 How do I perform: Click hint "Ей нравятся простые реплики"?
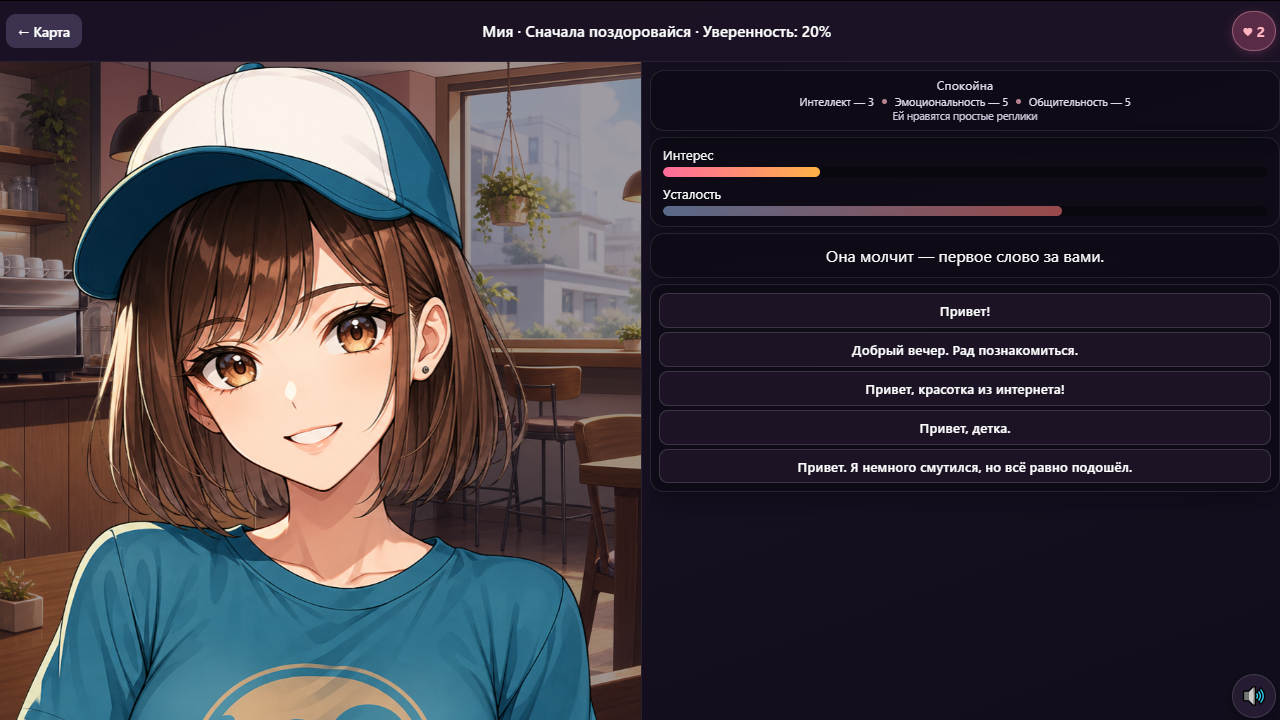tap(965, 116)
